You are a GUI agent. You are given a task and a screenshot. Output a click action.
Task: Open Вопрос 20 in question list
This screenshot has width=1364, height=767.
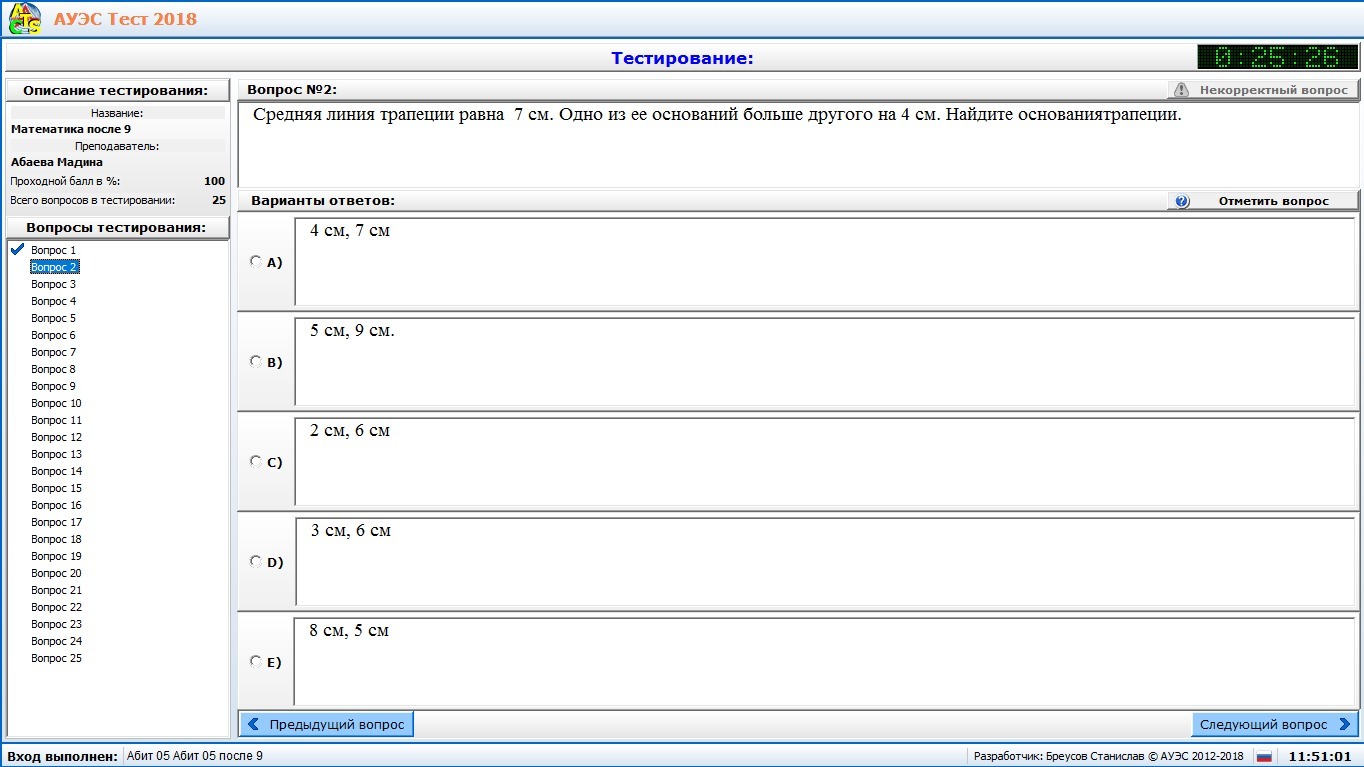point(56,573)
